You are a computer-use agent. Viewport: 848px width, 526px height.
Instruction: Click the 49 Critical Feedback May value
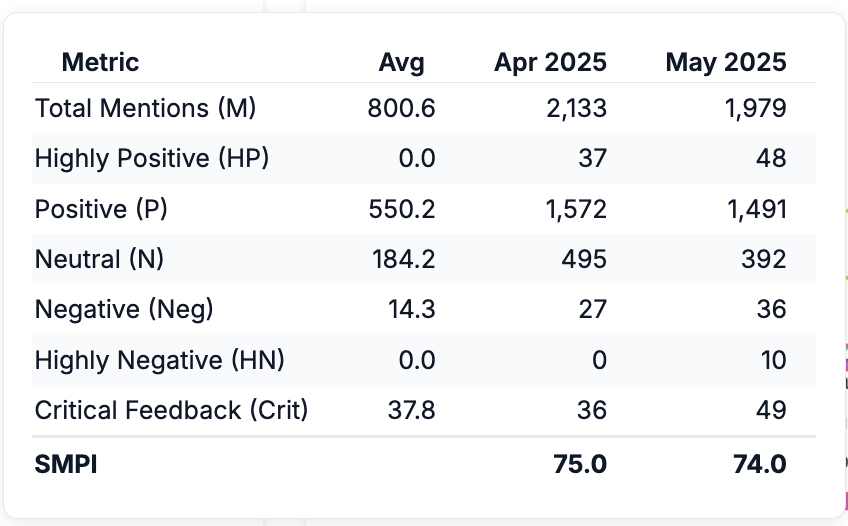771,410
